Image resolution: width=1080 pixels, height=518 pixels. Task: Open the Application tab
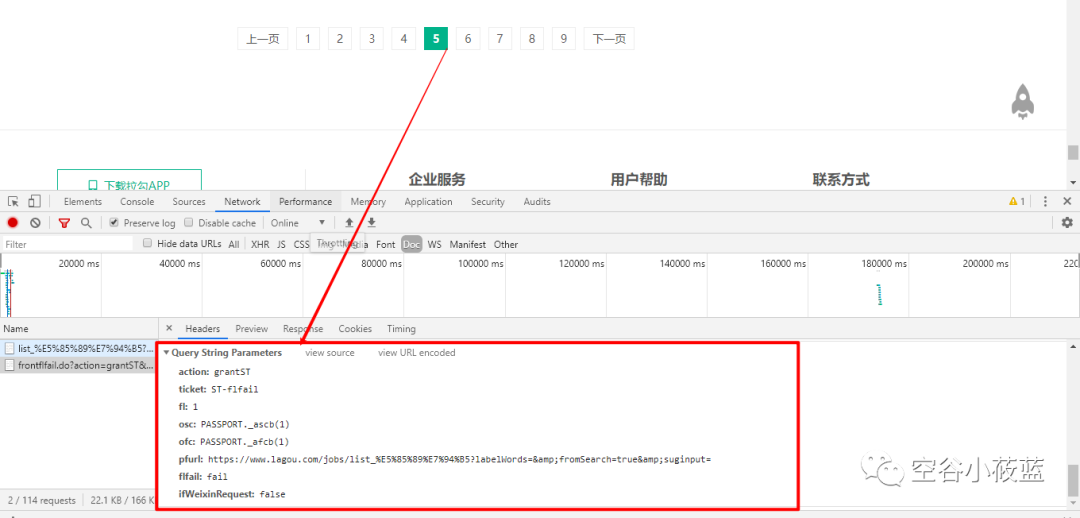click(x=428, y=202)
